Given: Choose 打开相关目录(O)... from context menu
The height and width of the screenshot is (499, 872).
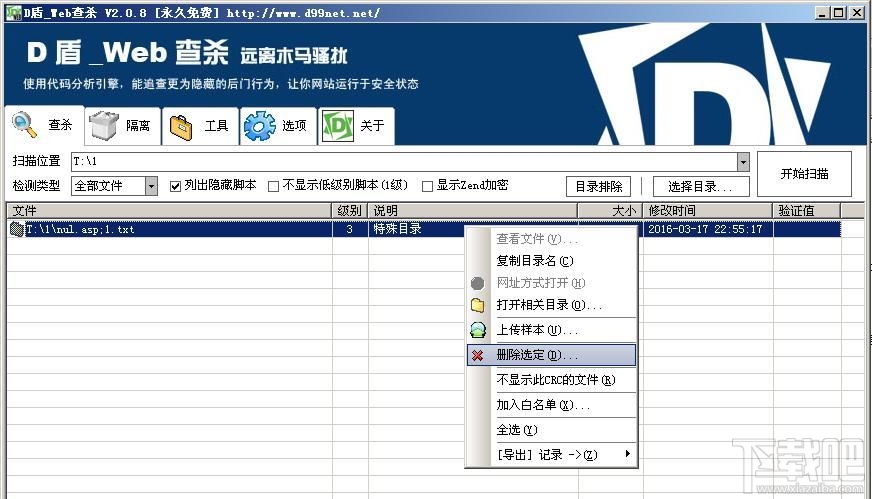Looking at the screenshot, I should tap(551, 305).
